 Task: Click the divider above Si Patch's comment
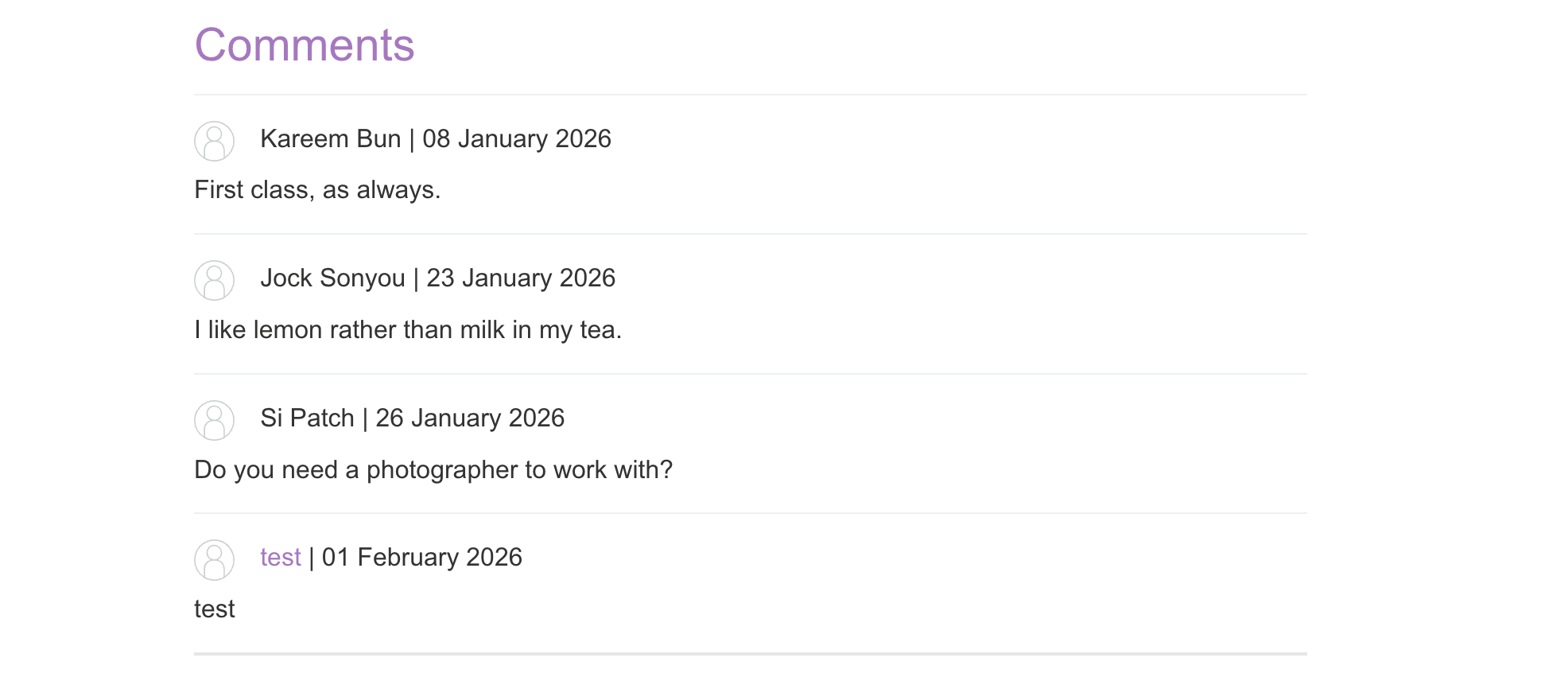click(x=751, y=374)
